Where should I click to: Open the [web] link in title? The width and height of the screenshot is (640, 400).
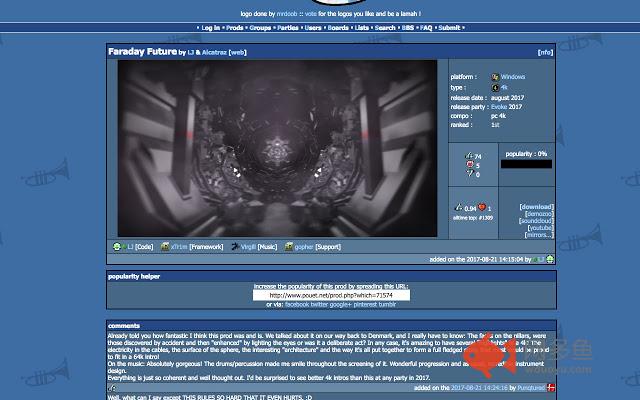coord(238,52)
